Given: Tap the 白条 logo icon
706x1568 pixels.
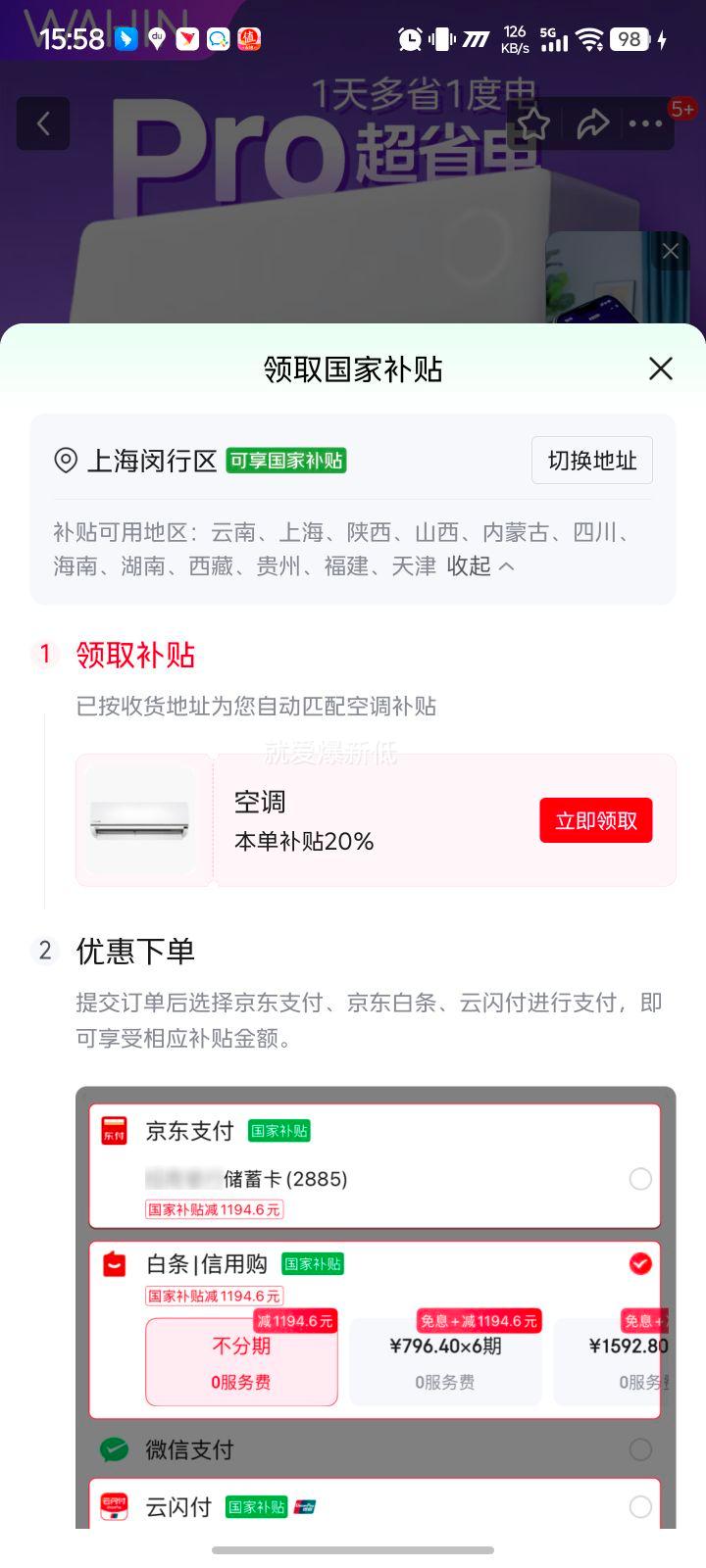Looking at the screenshot, I should [x=115, y=1264].
